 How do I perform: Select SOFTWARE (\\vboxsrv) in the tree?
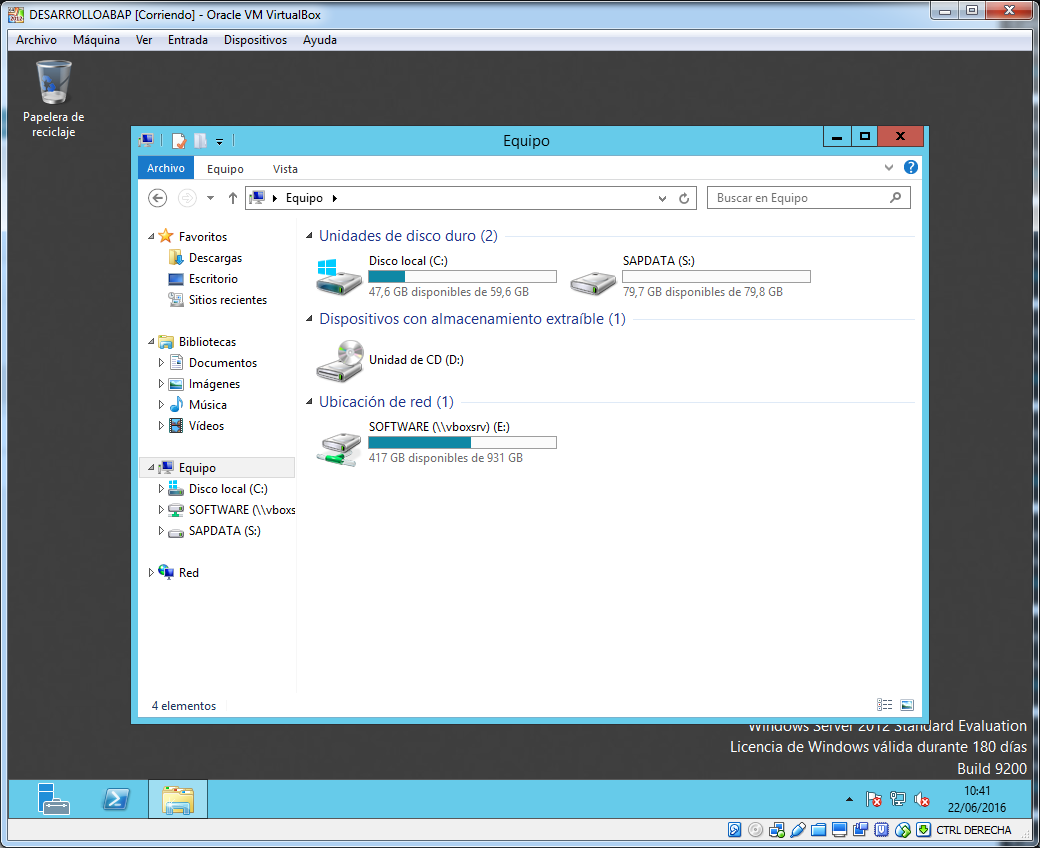(x=241, y=510)
